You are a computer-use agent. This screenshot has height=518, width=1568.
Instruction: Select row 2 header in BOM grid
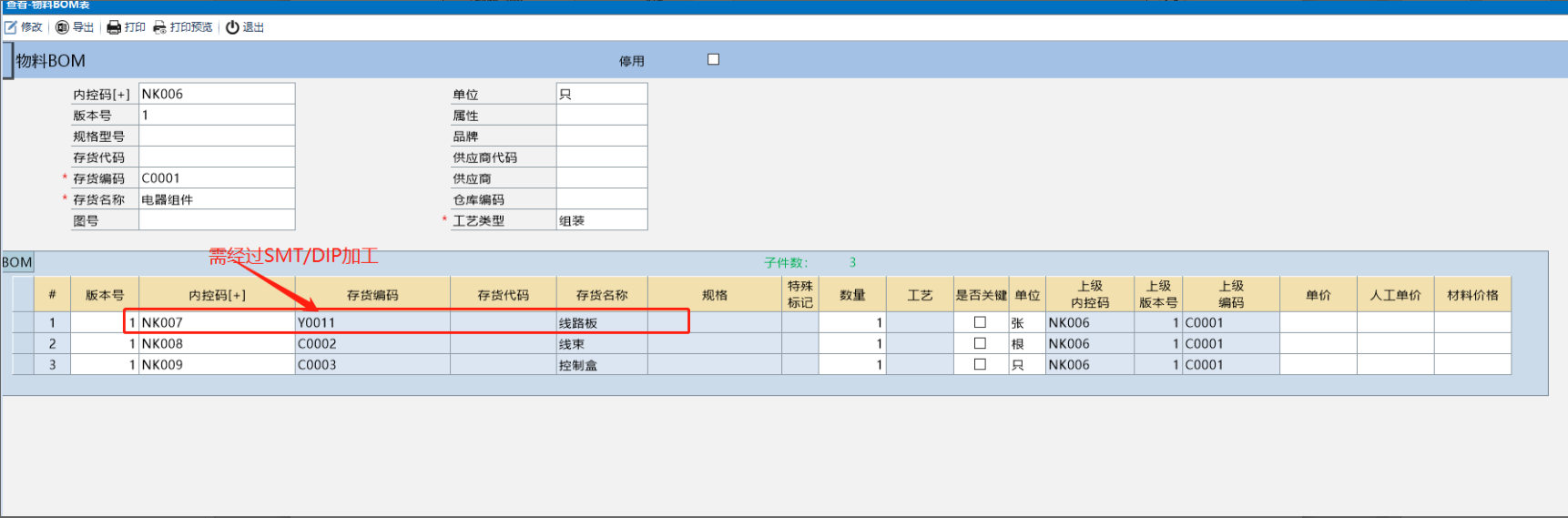click(52, 343)
